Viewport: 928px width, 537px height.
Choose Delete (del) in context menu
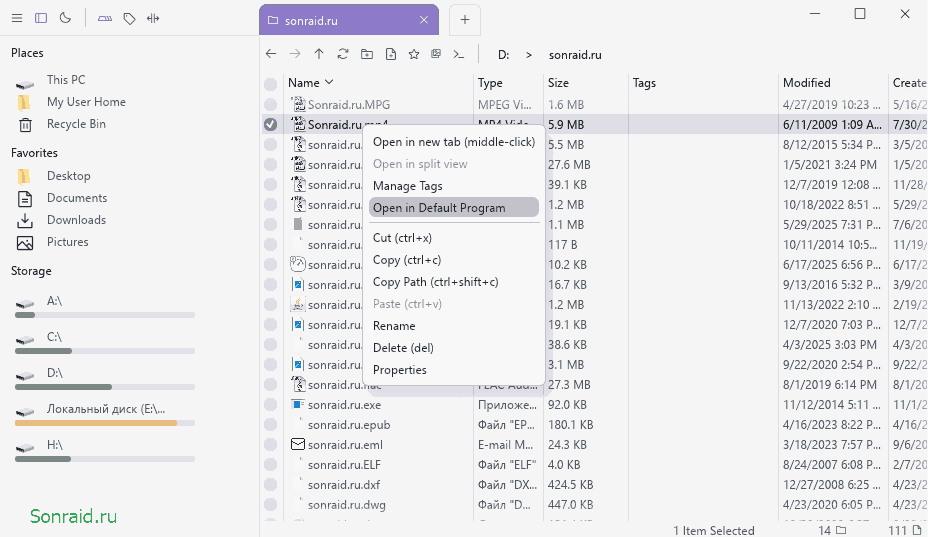click(453, 348)
